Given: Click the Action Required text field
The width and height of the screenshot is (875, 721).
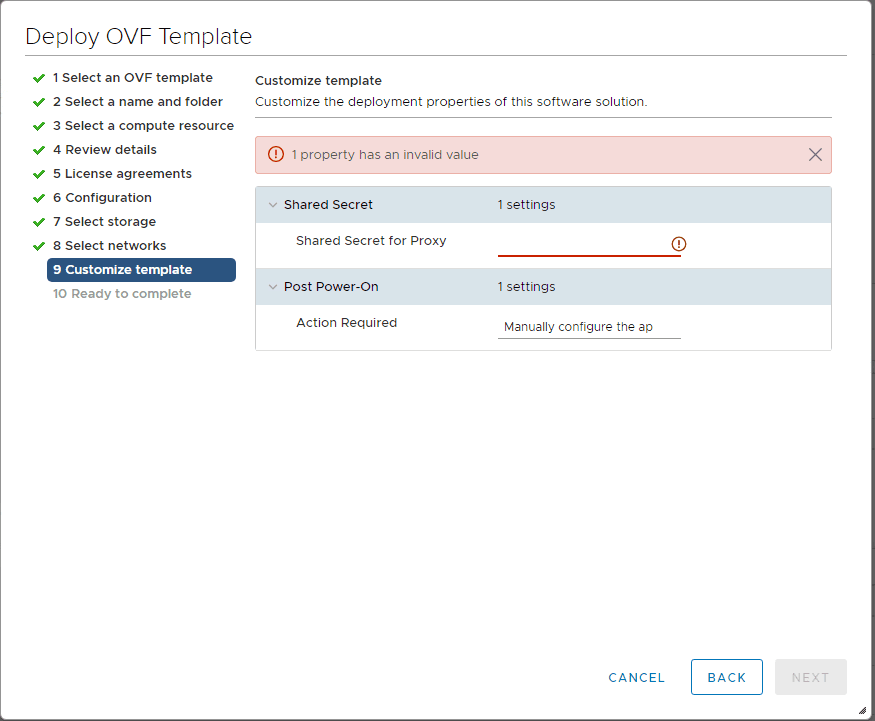Looking at the screenshot, I should coord(589,325).
